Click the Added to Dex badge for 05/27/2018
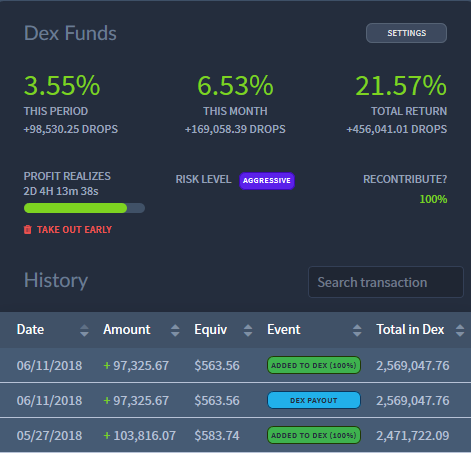 [314, 435]
